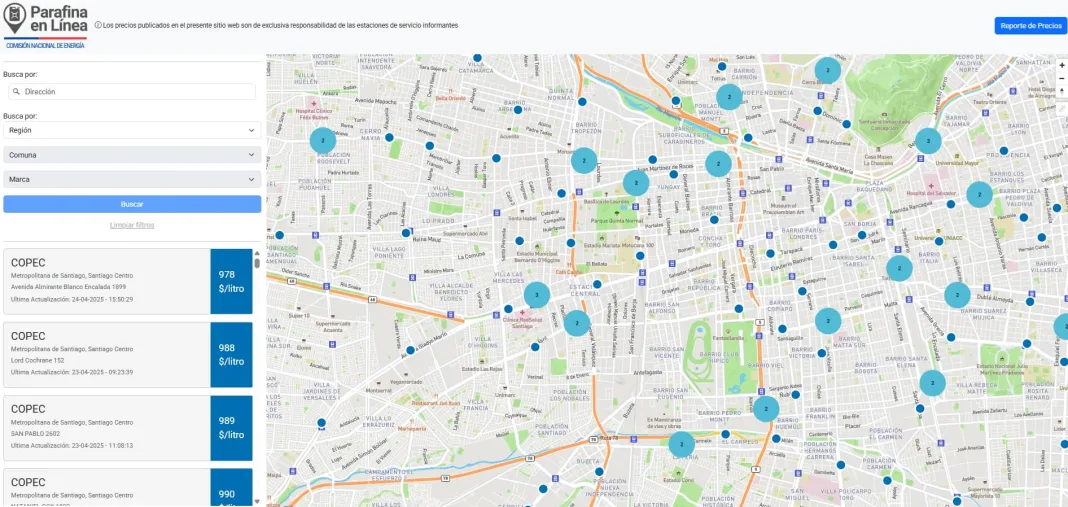Click Ultima Actualización 24-04-2025 - 15:50:29 text
The width and height of the screenshot is (1068, 507).
[72, 299]
